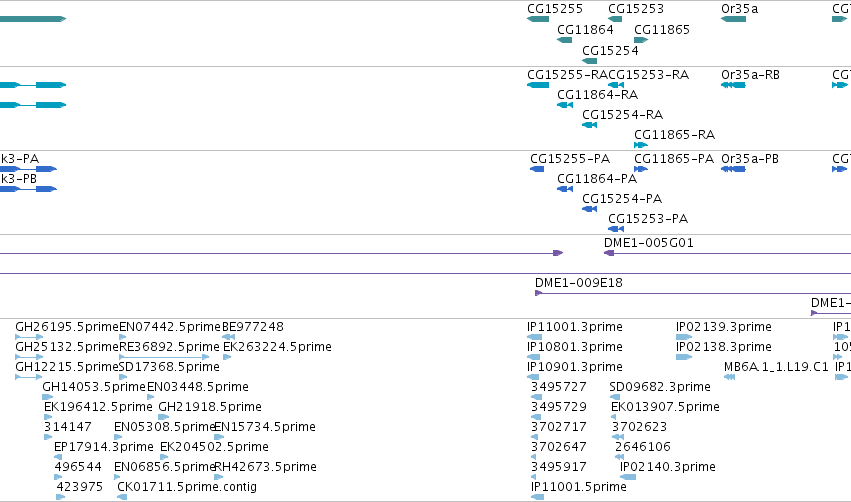Select CG11864-PA coding feature
This screenshot has width=851, height=502.
click(565, 189)
